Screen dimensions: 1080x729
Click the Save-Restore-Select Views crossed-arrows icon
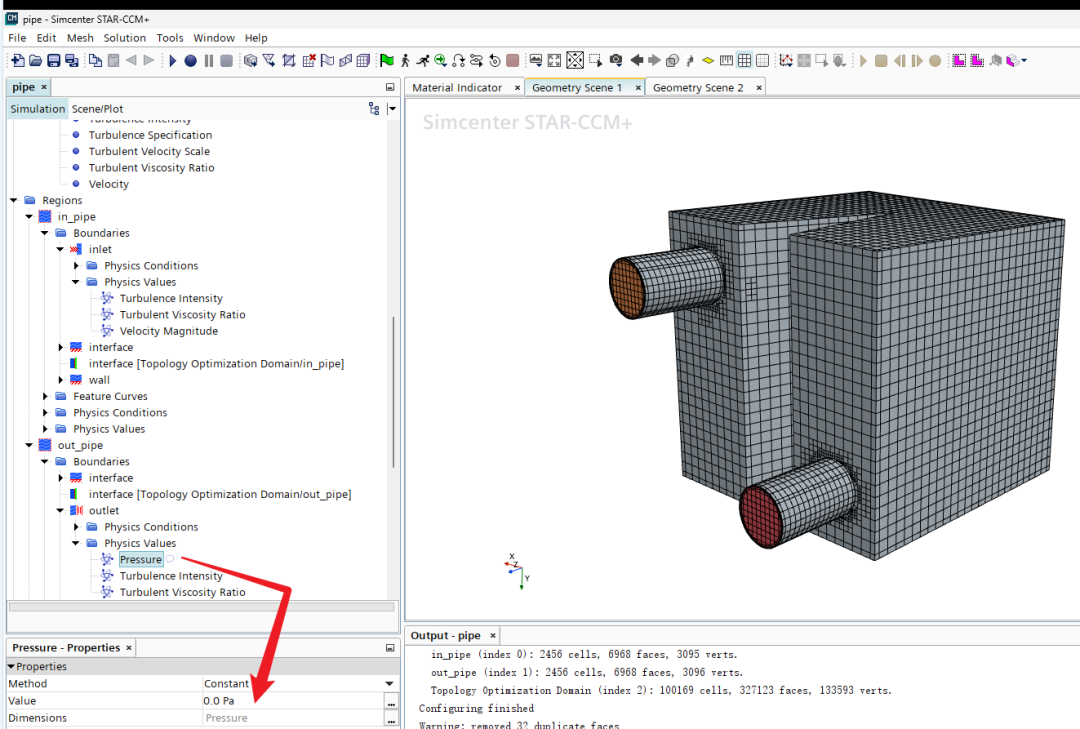point(575,61)
